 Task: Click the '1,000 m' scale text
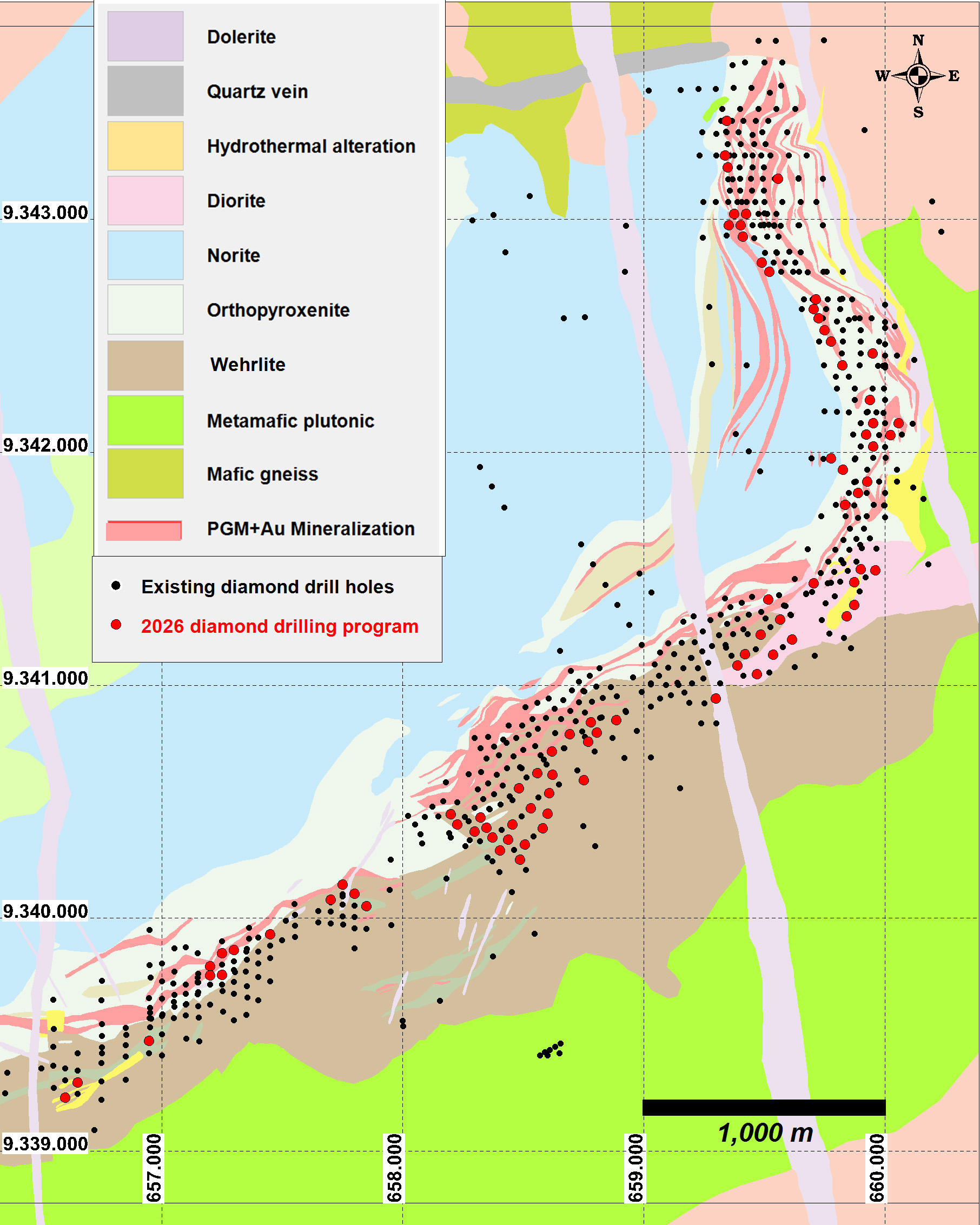point(765,1133)
